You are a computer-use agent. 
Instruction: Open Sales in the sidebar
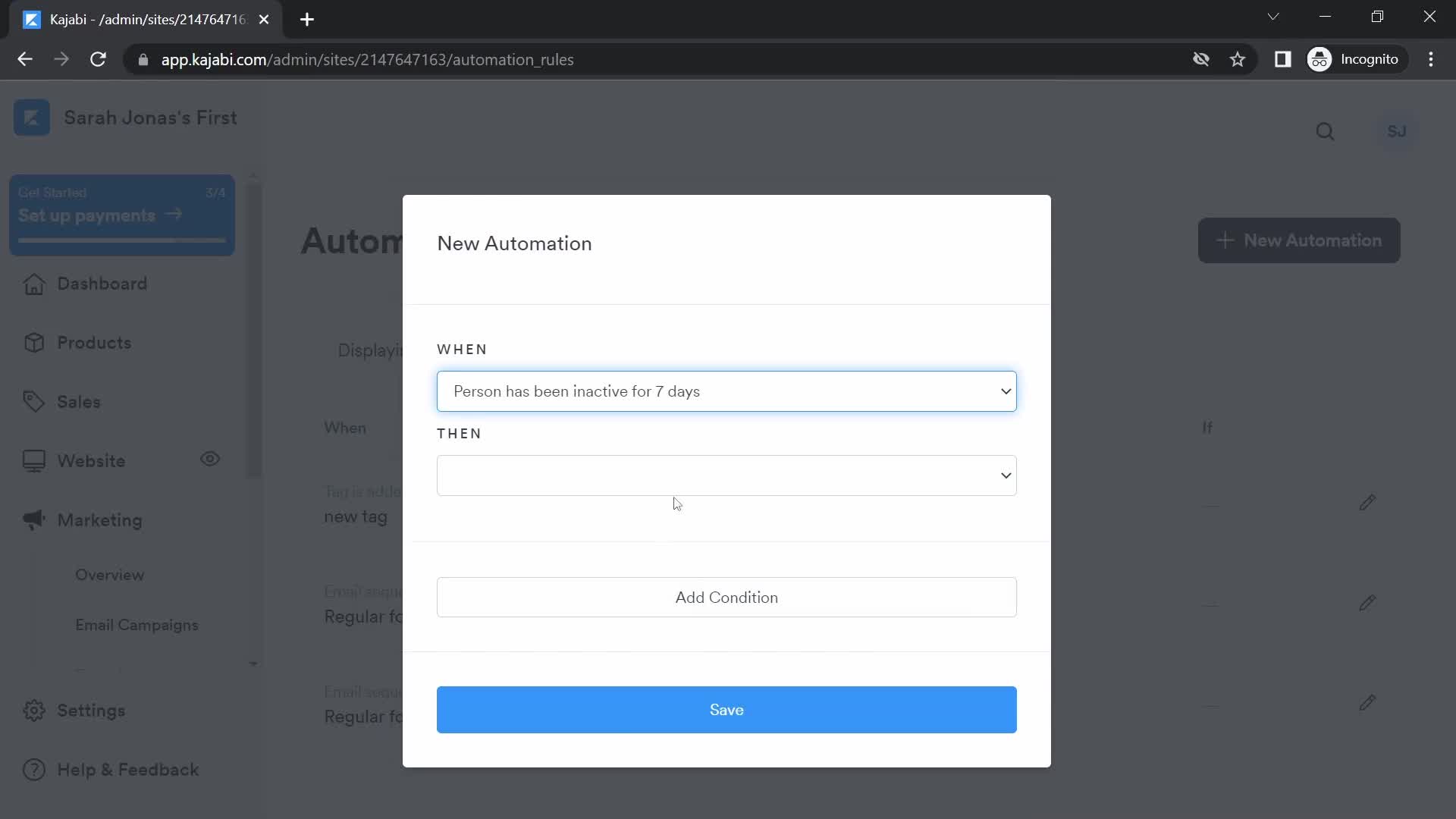click(x=79, y=402)
